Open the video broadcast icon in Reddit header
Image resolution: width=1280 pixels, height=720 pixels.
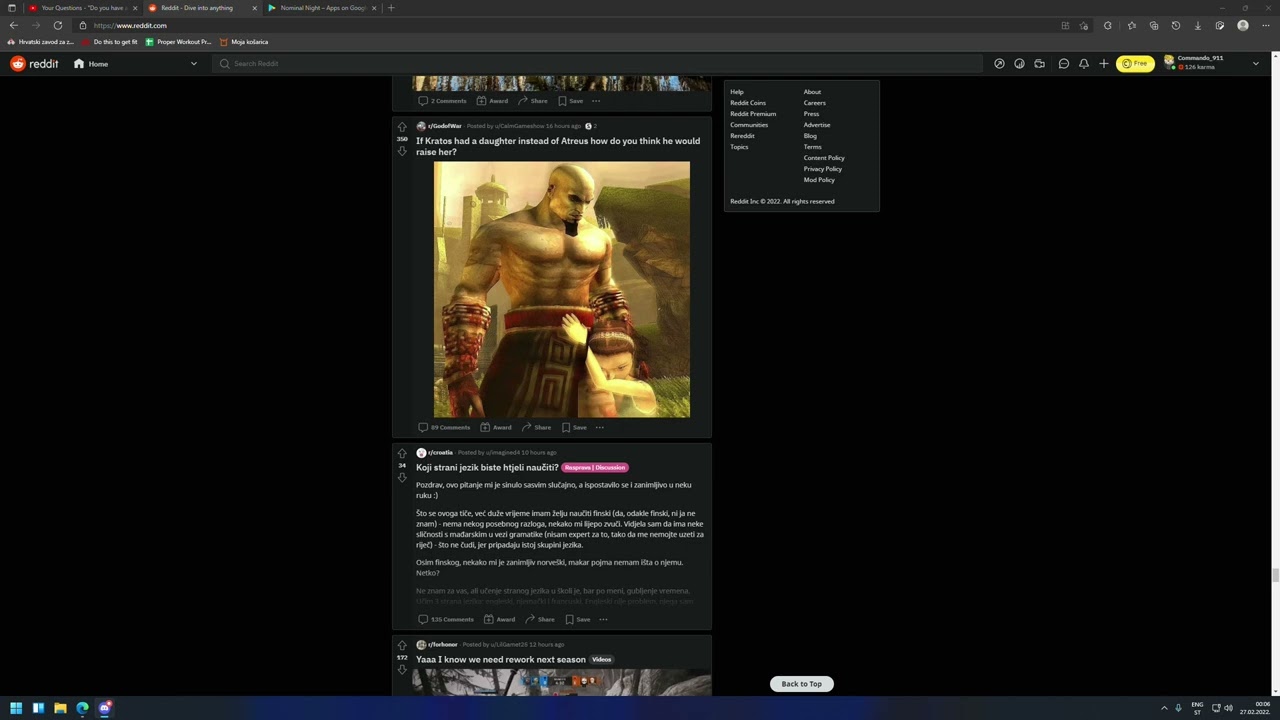pyautogui.click(x=1040, y=63)
